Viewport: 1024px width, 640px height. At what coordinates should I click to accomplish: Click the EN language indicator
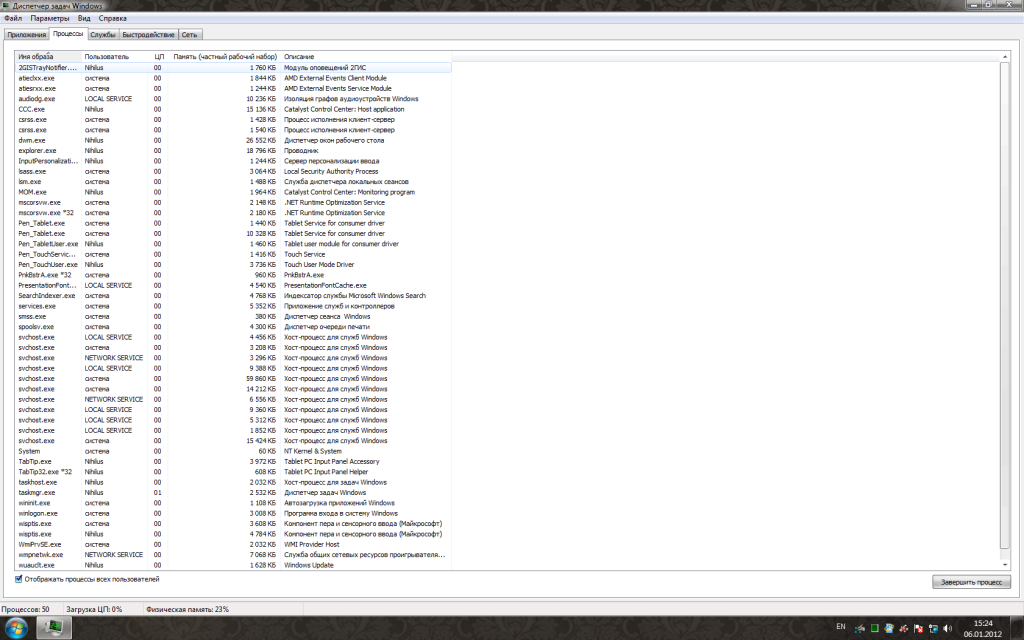pos(840,626)
